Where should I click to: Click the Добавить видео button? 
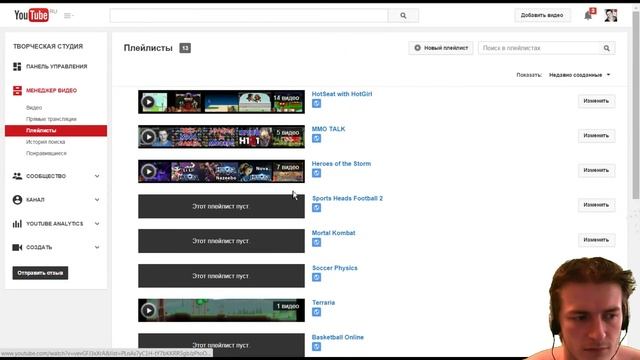tap(542, 16)
